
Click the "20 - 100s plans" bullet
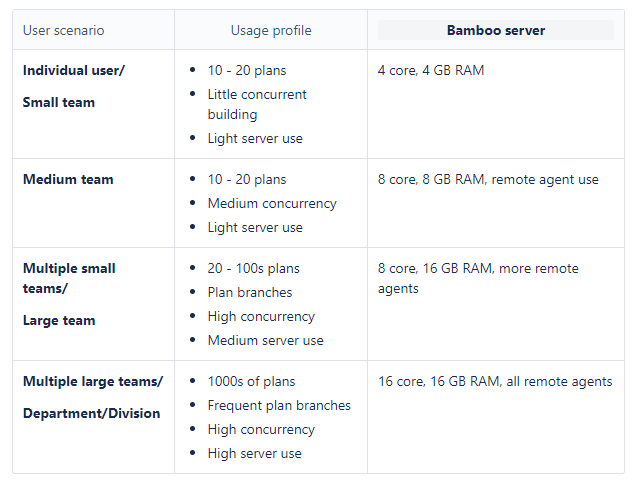[x=253, y=269]
